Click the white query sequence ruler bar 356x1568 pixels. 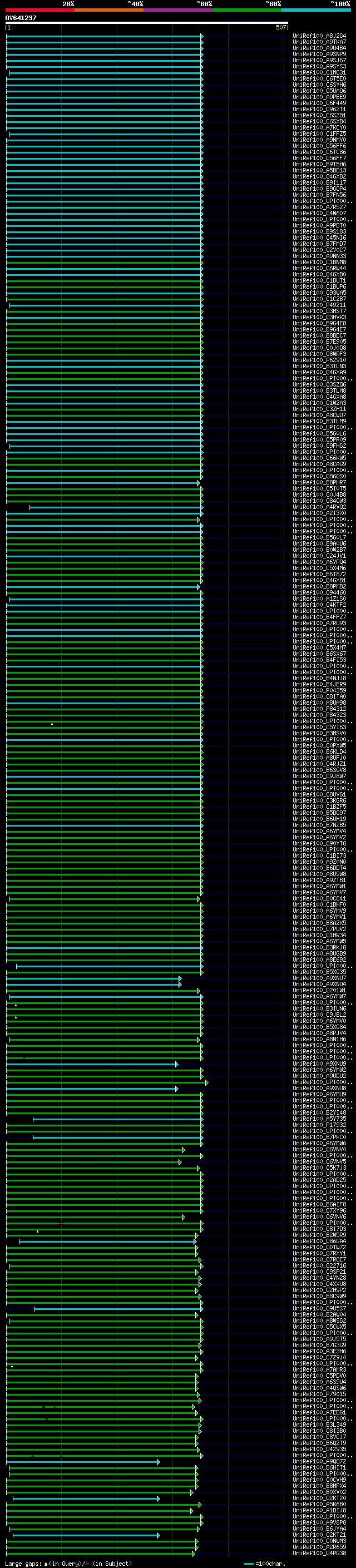pos(147,23)
